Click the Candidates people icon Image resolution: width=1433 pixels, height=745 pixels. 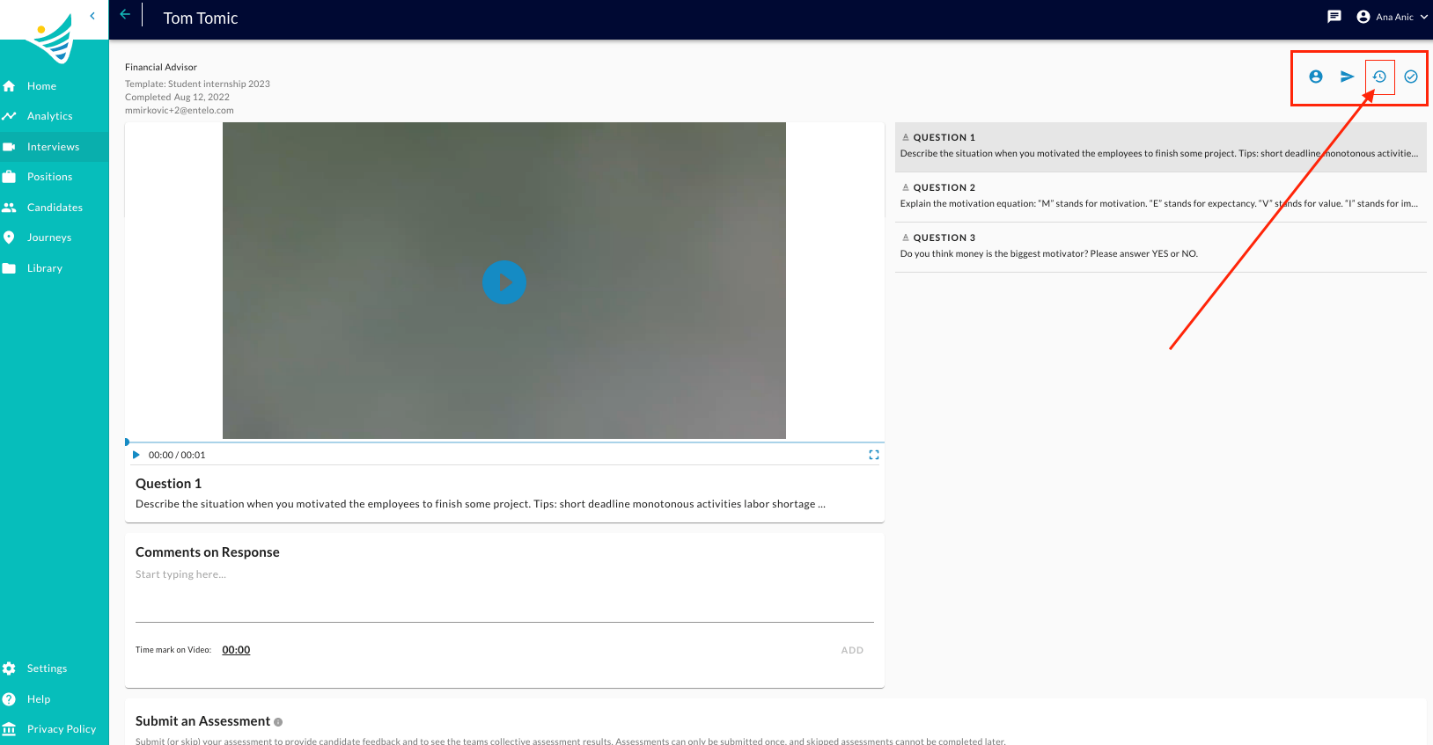coord(9,208)
